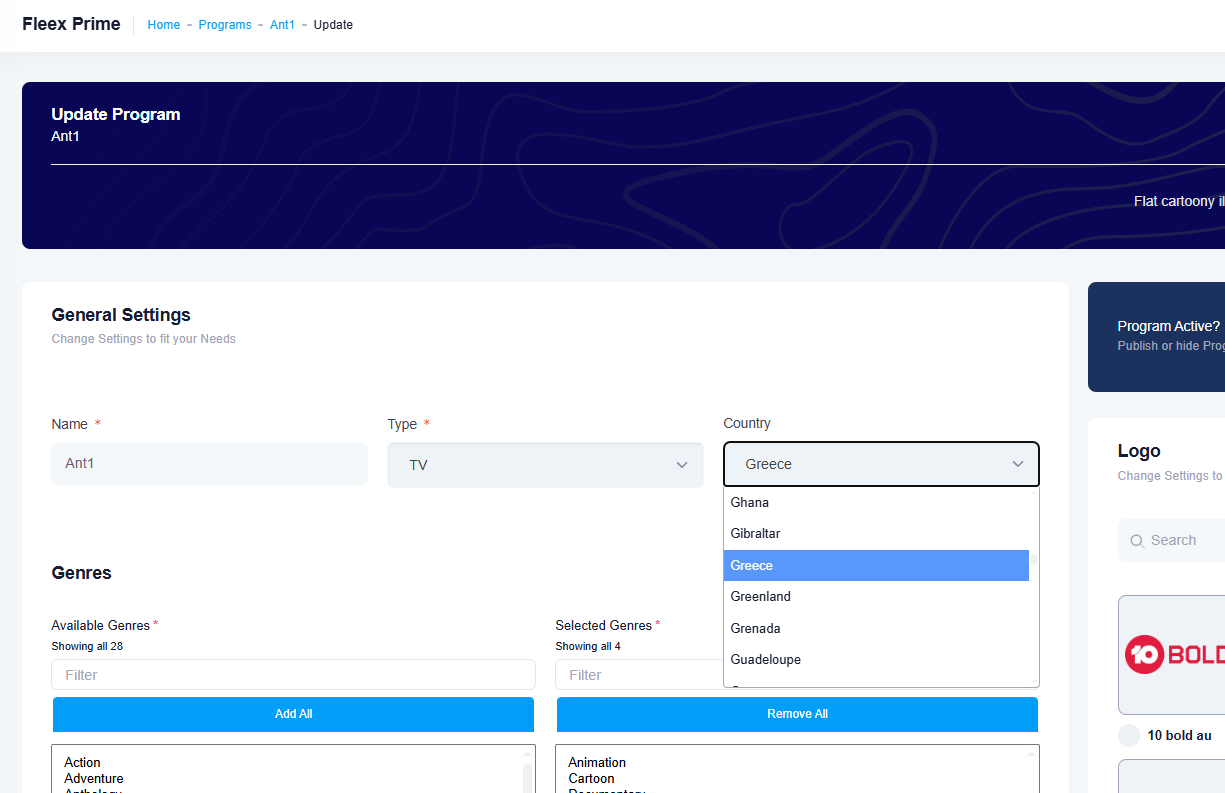This screenshot has width=1225, height=793.
Task: Click the Fleex Prime brand logo
Action: click(71, 24)
